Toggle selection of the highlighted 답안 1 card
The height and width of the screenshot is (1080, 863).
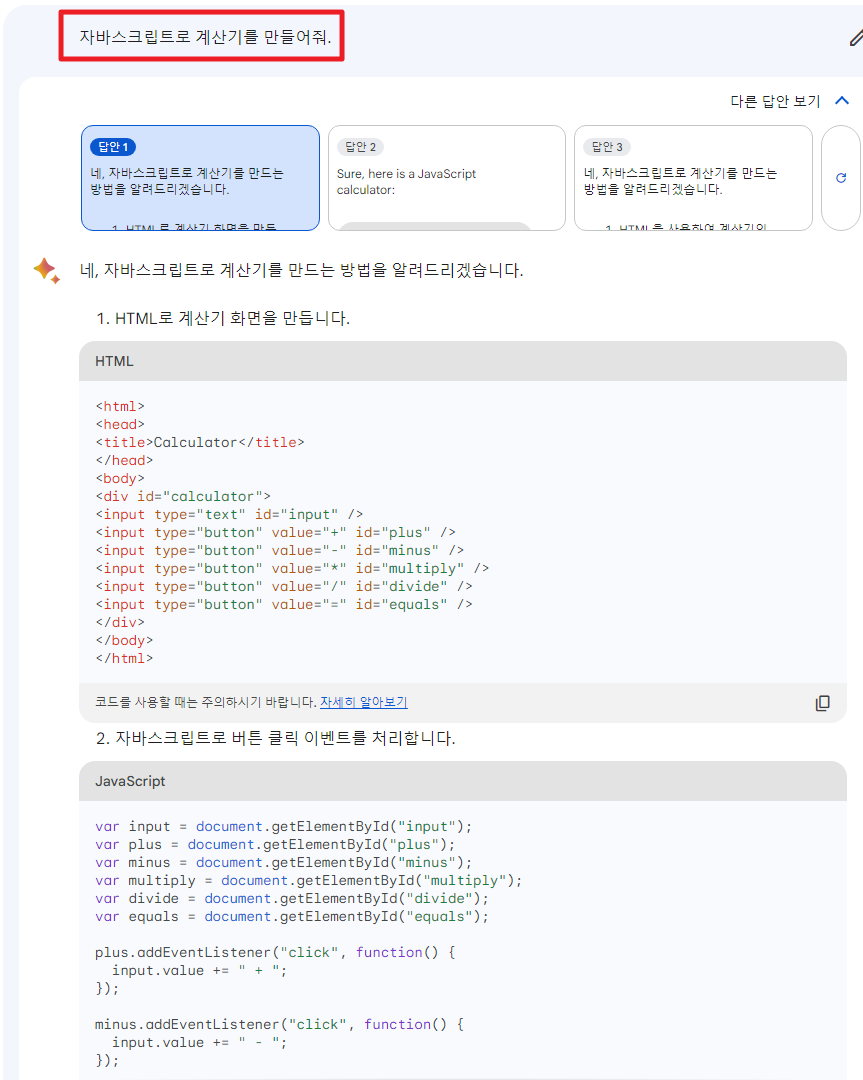click(200, 176)
